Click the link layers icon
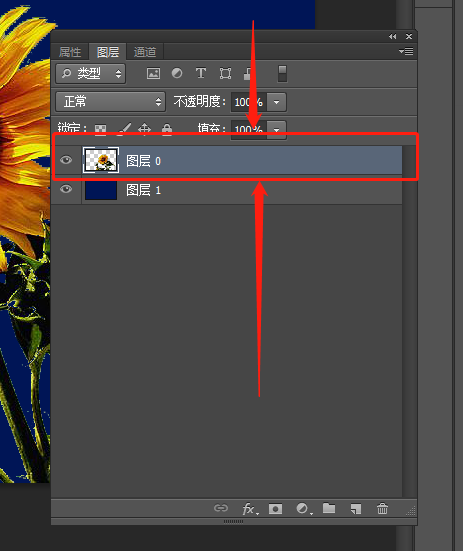Image resolution: width=463 pixels, height=551 pixels. click(x=221, y=508)
